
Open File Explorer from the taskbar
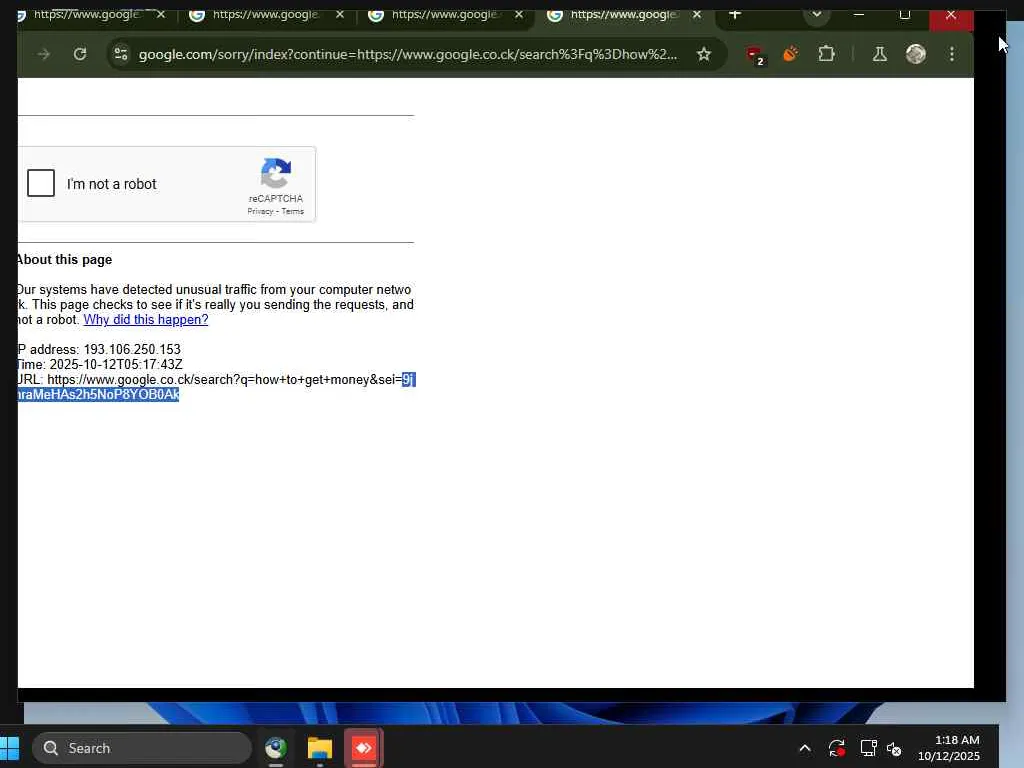319,748
